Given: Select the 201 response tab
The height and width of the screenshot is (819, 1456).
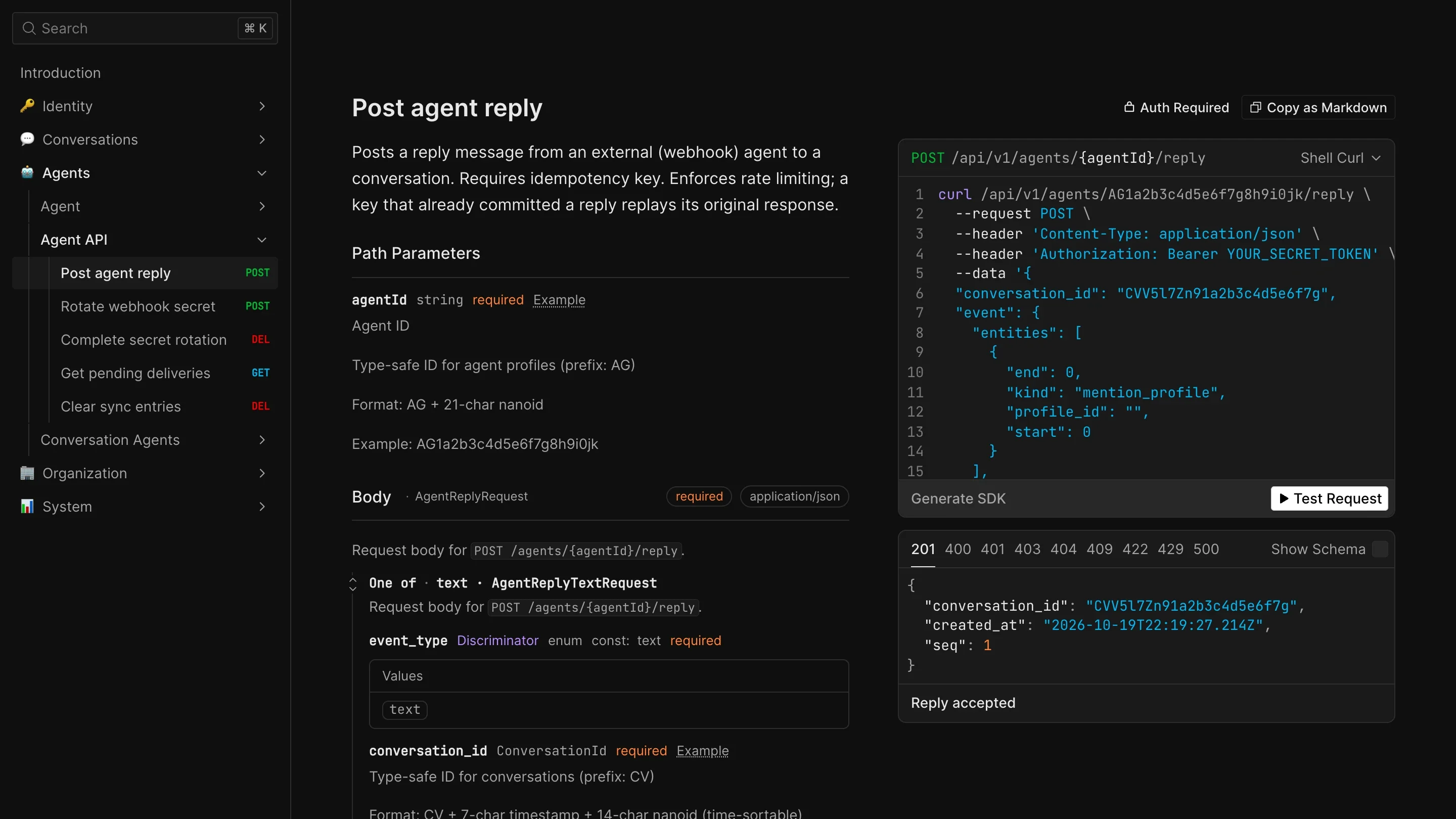Looking at the screenshot, I should [923, 550].
